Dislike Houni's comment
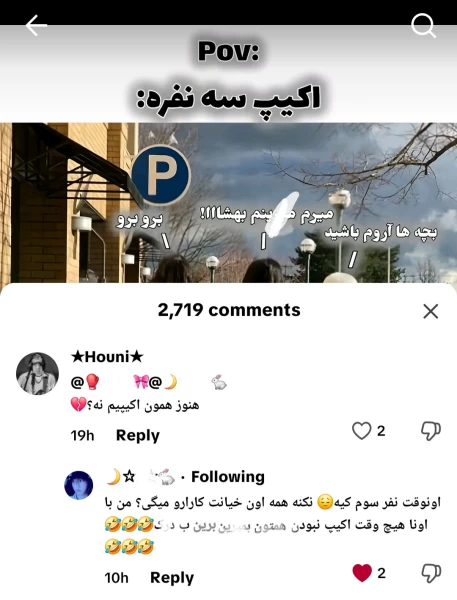The height and width of the screenshot is (600, 457). coord(431,431)
